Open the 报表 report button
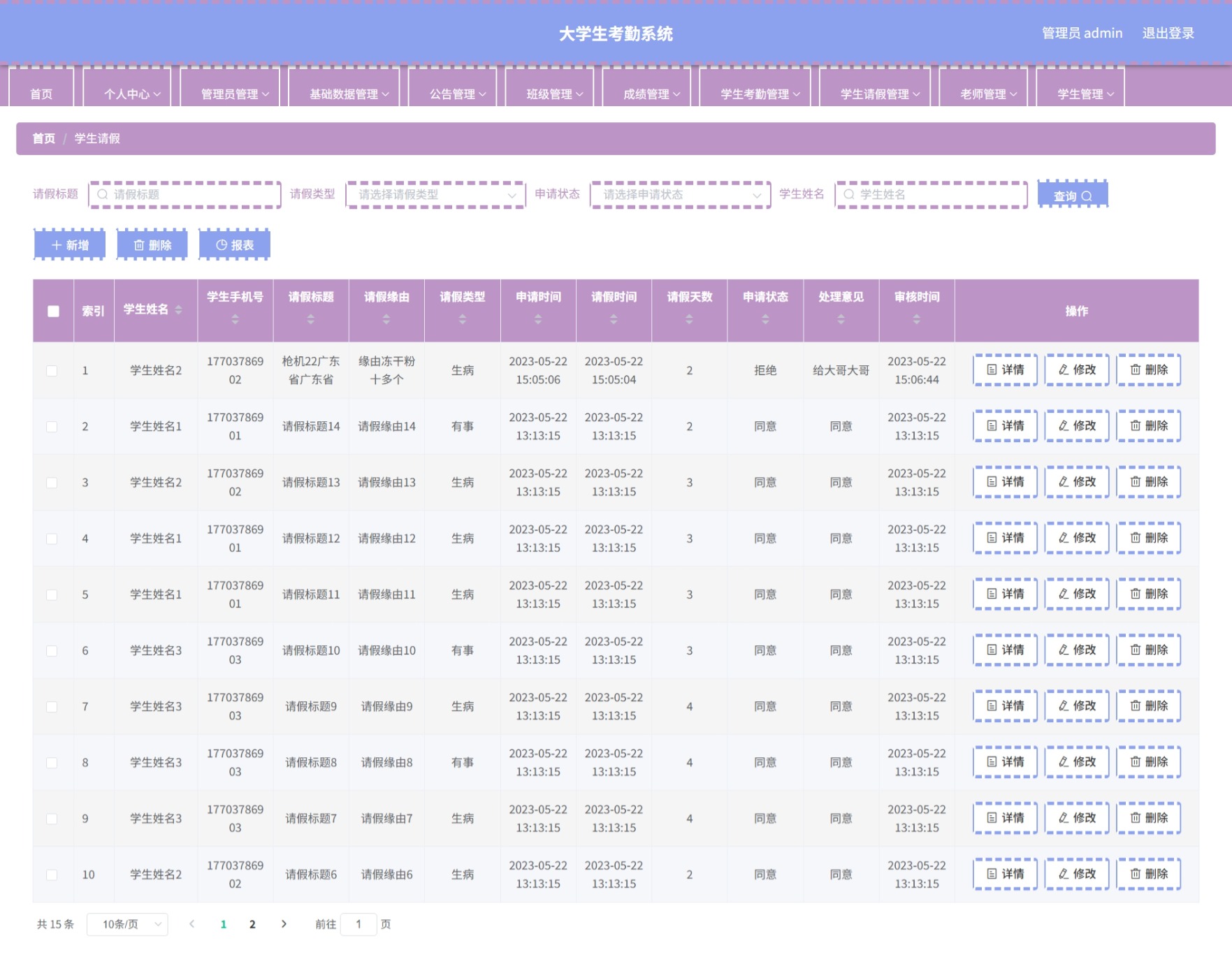Image resolution: width=1232 pixels, height=959 pixels. tap(234, 245)
